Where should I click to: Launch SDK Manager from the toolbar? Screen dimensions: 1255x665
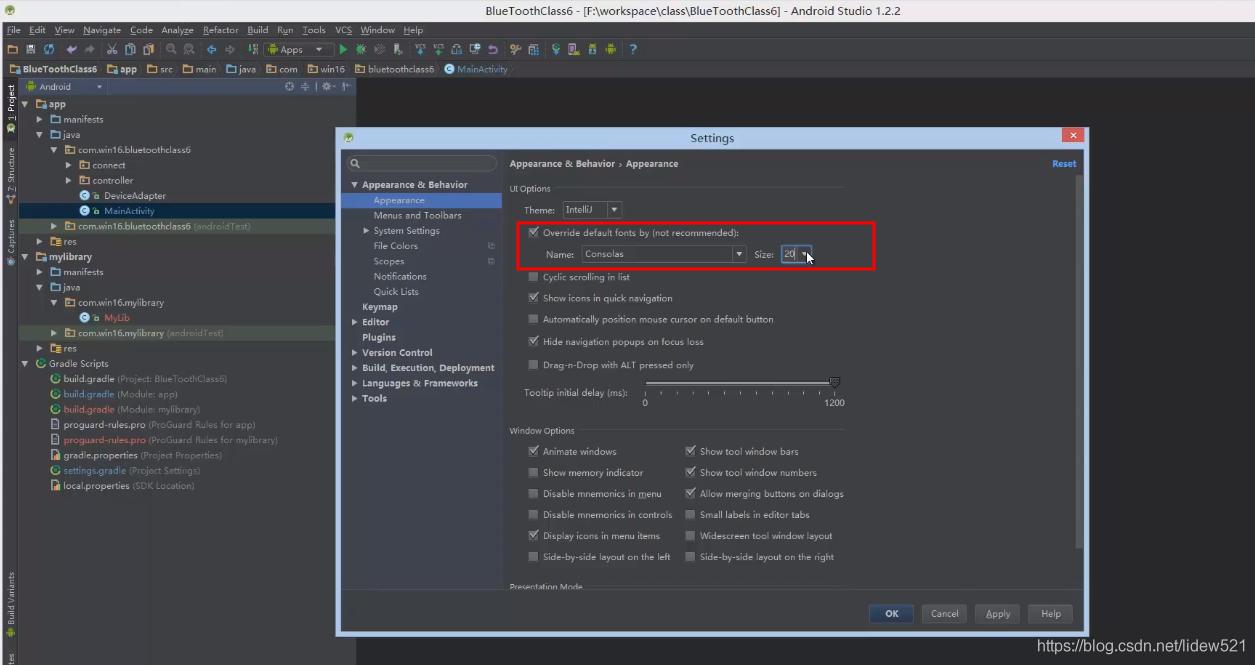592,48
